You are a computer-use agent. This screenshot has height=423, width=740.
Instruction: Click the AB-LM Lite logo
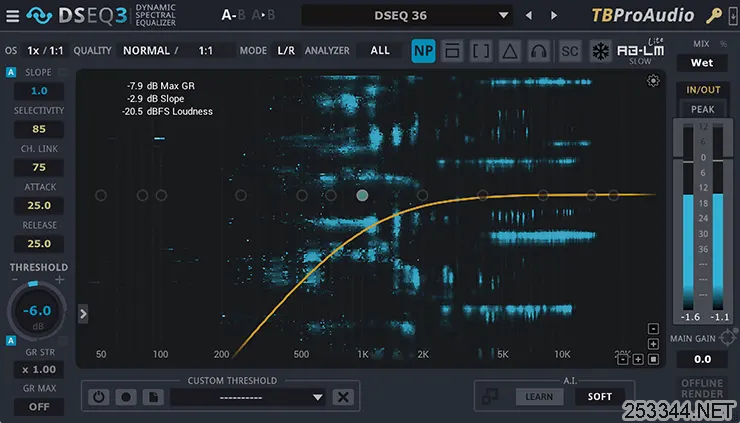(640, 51)
